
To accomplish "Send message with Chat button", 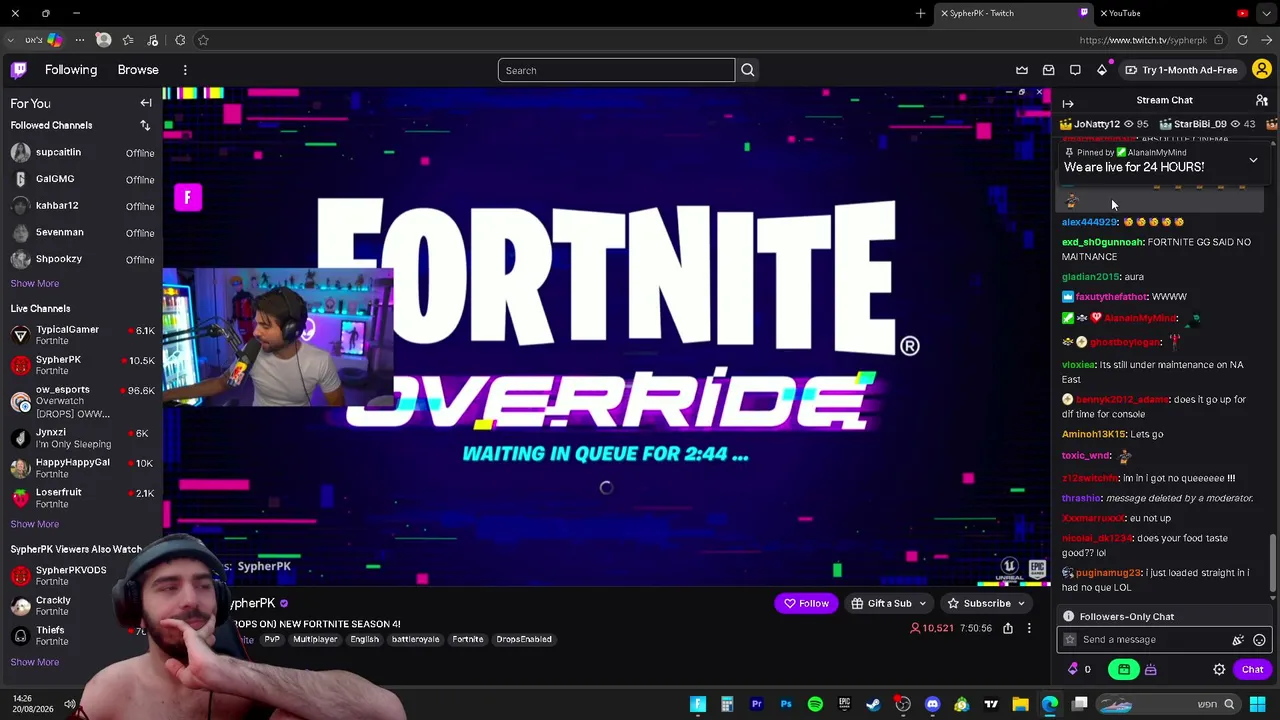I will 1252,669.
